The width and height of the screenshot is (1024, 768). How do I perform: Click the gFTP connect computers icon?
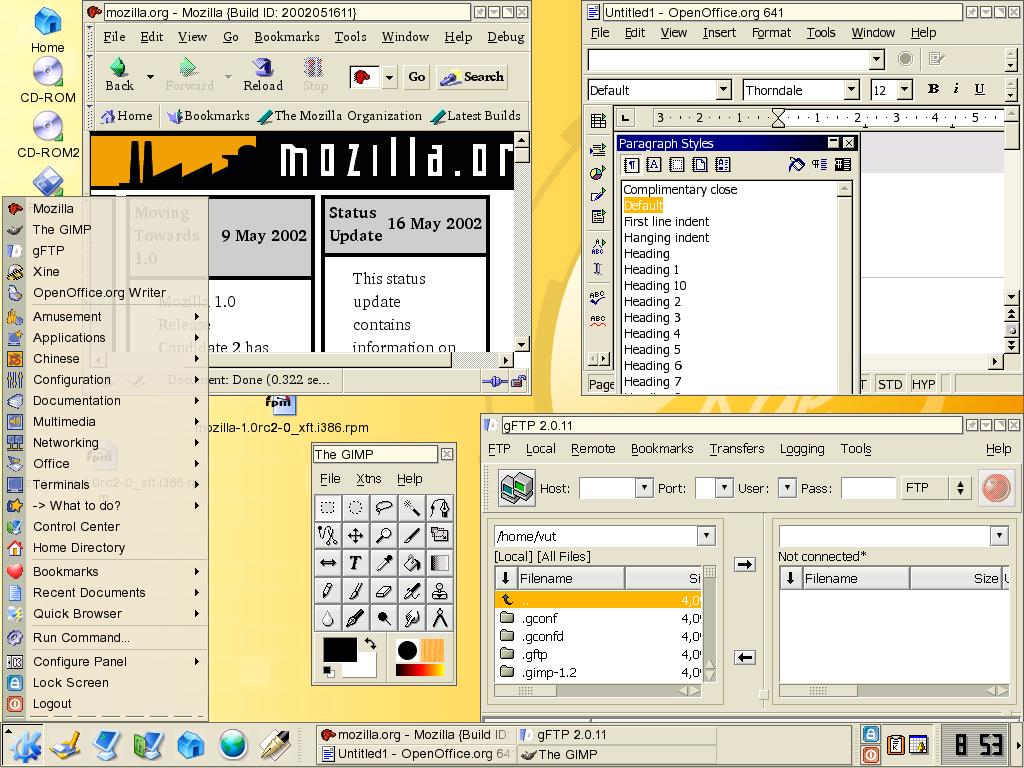click(516, 488)
